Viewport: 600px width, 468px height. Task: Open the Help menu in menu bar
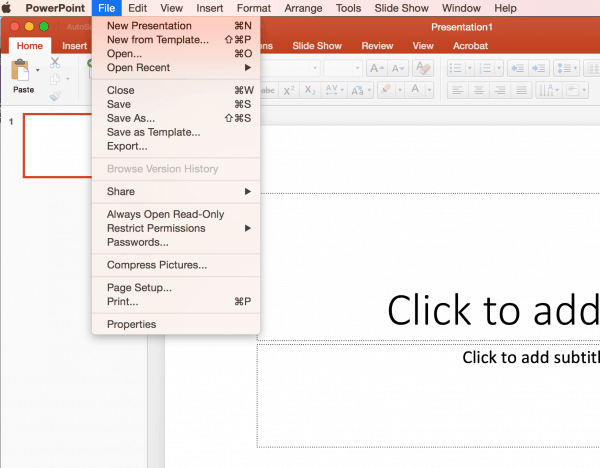[x=505, y=8]
